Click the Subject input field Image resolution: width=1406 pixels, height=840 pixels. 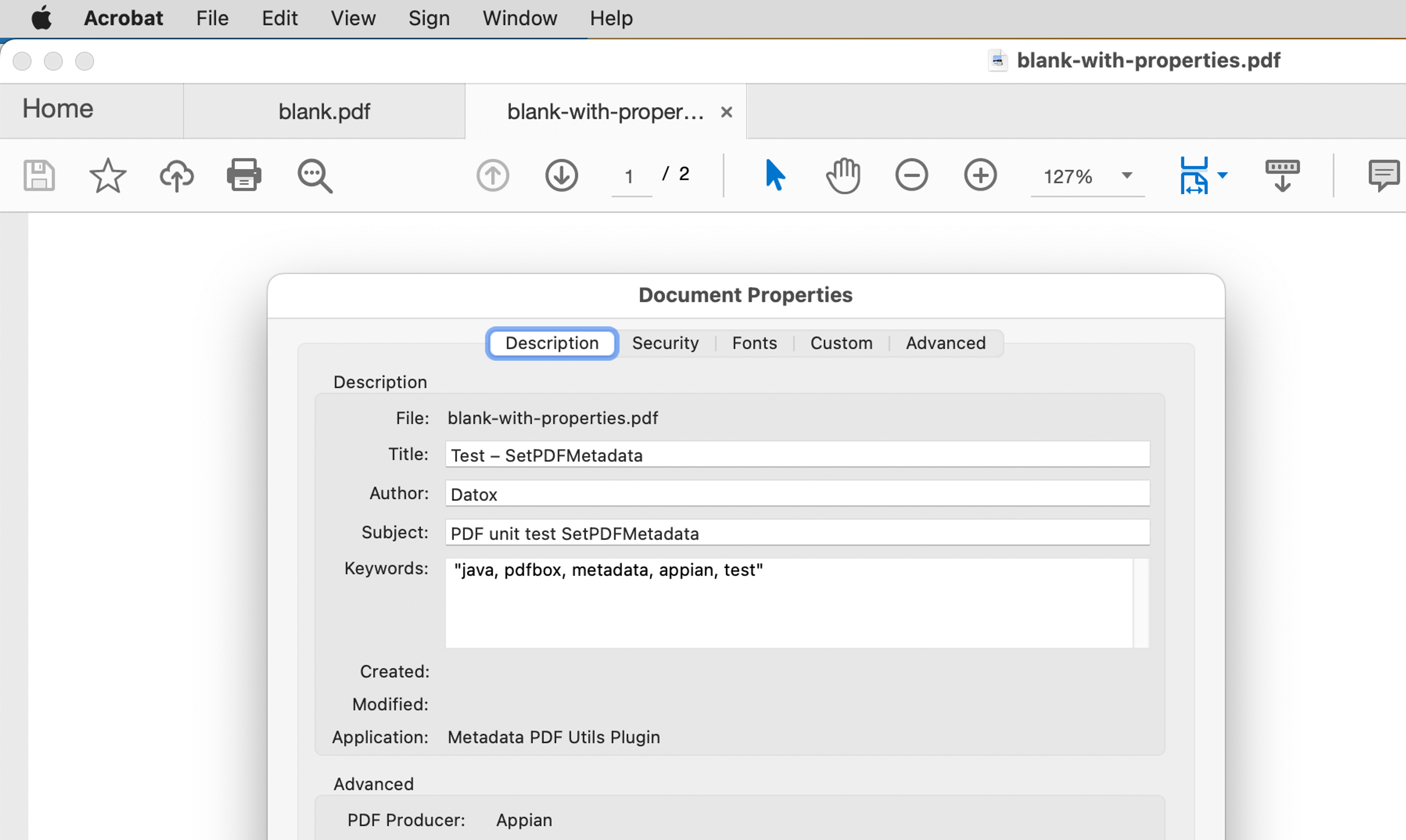pyautogui.click(x=797, y=533)
